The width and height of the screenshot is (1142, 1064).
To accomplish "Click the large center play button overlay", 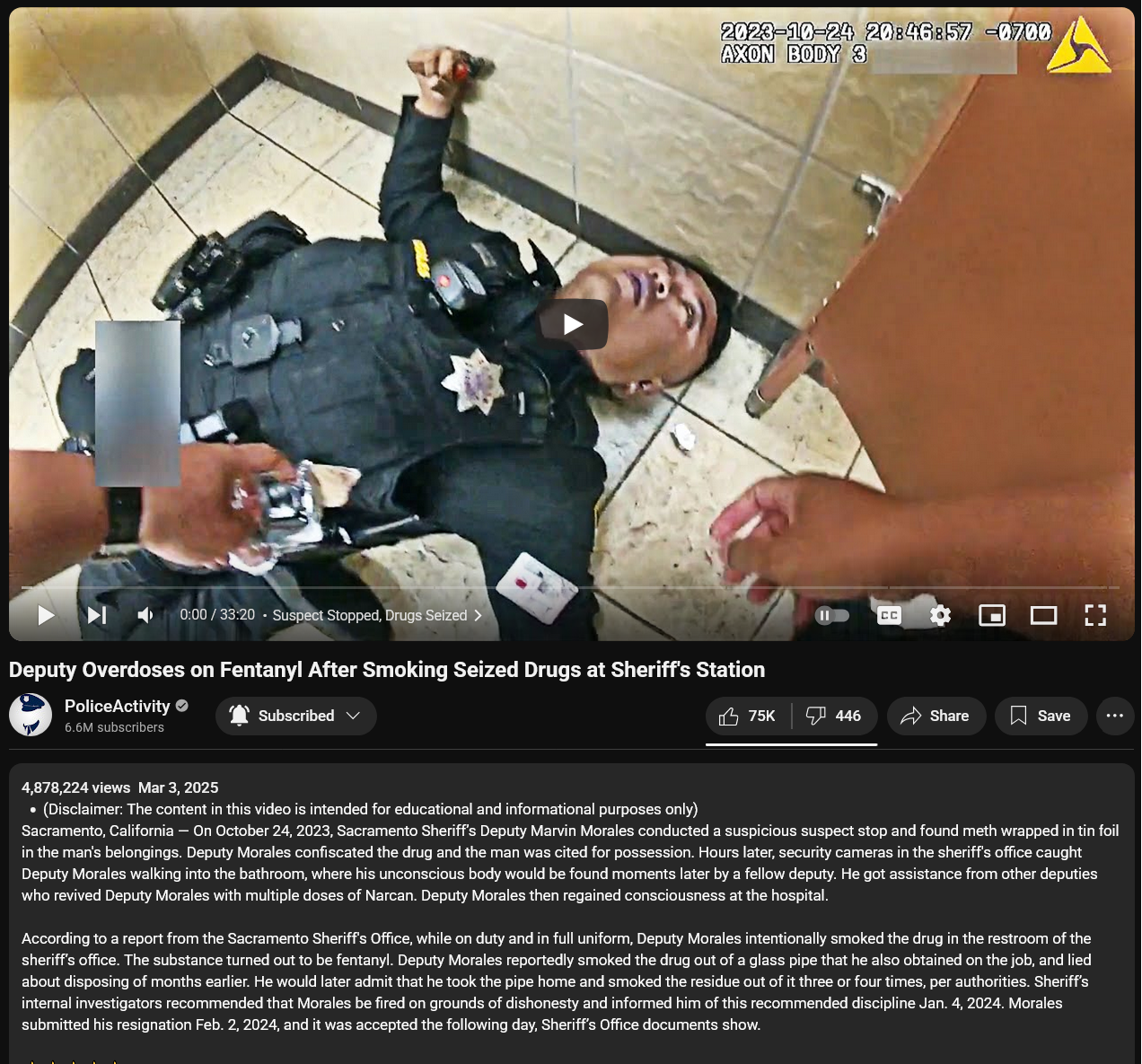I will 573,324.
